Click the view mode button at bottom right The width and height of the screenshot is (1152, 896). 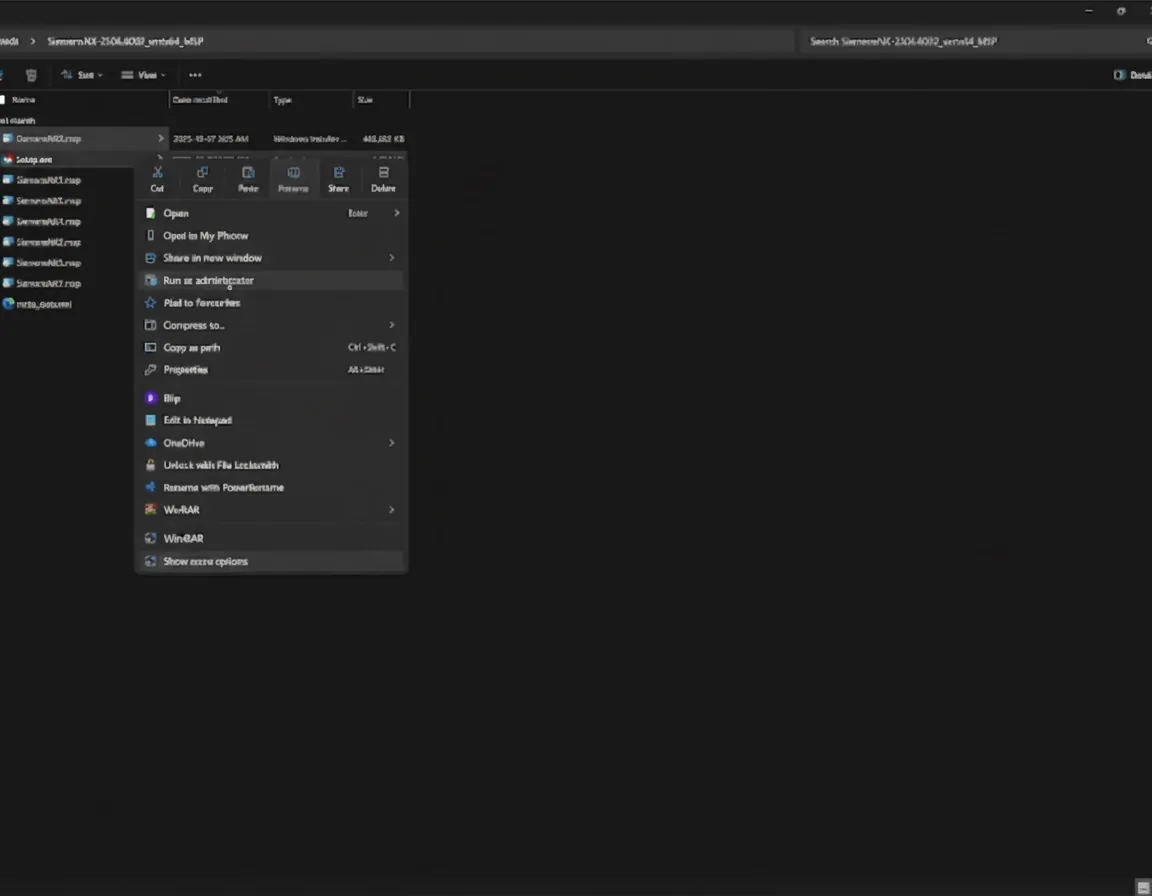tap(1143, 888)
